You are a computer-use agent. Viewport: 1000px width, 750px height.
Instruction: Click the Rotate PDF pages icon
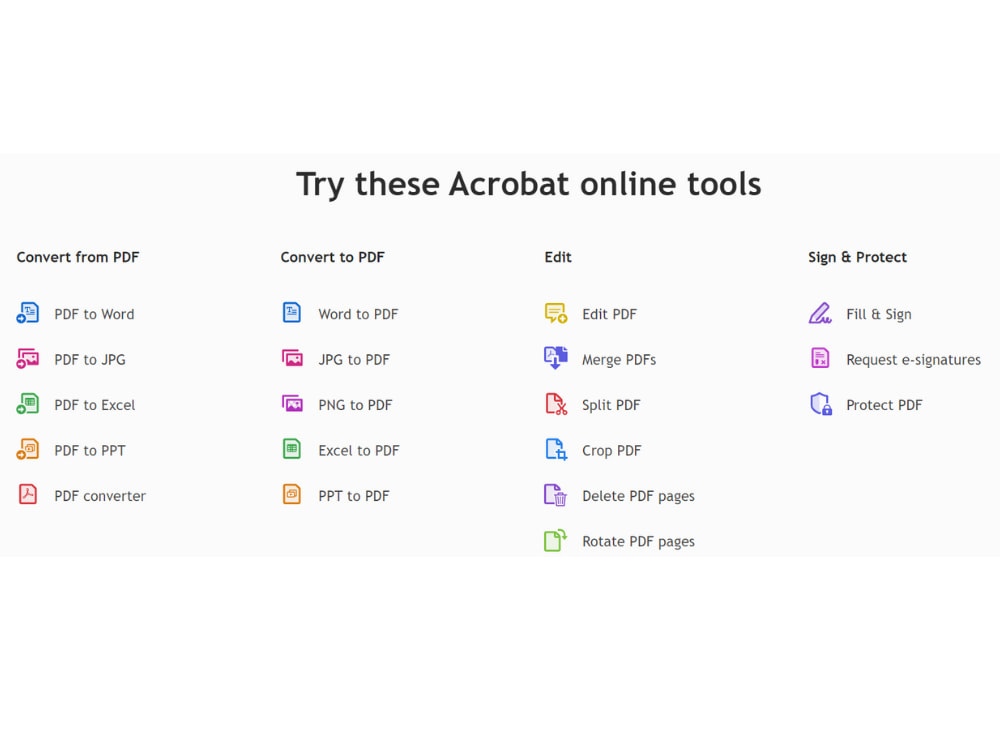click(555, 540)
